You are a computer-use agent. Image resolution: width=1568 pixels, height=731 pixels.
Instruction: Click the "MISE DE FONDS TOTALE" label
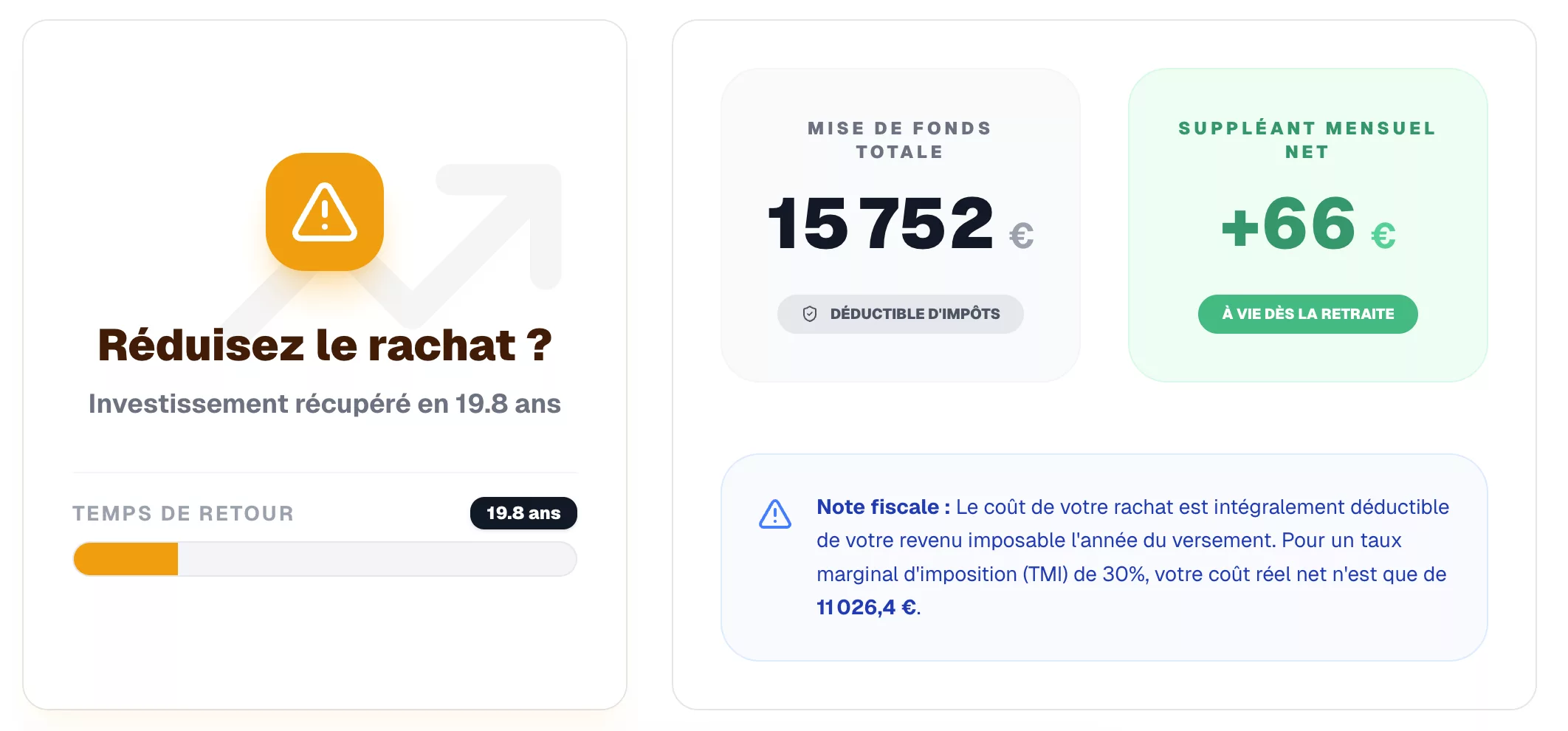900,140
